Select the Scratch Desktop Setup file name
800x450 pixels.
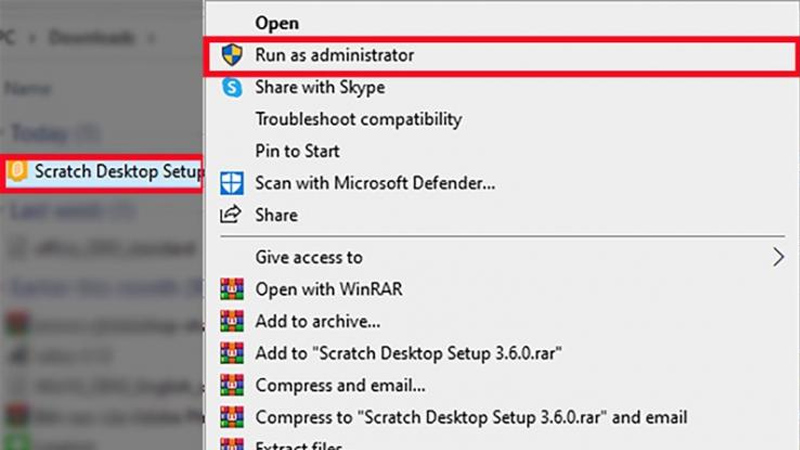click(x=118, y=171)
